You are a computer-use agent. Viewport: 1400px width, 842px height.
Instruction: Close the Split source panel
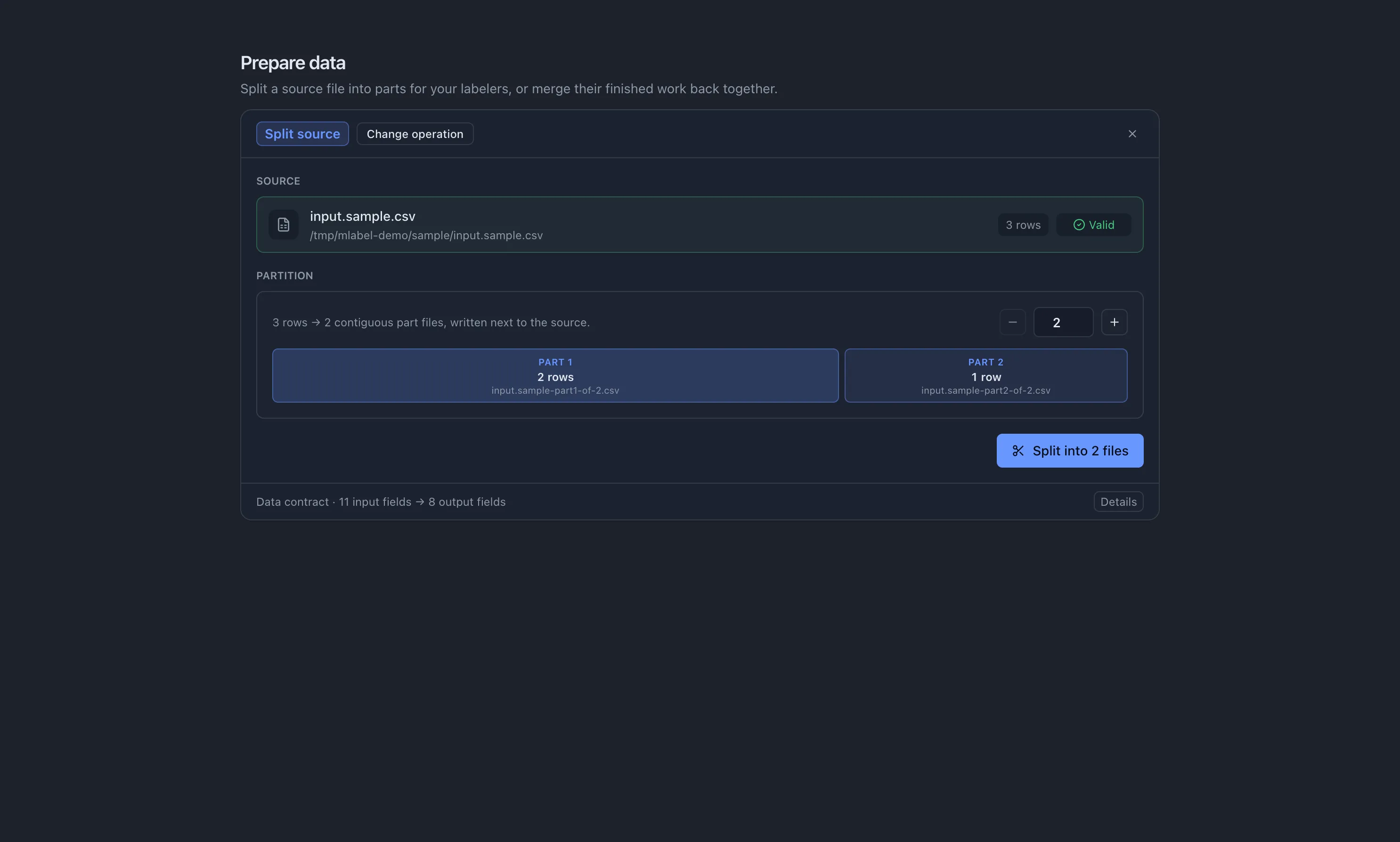point(1131,134)
